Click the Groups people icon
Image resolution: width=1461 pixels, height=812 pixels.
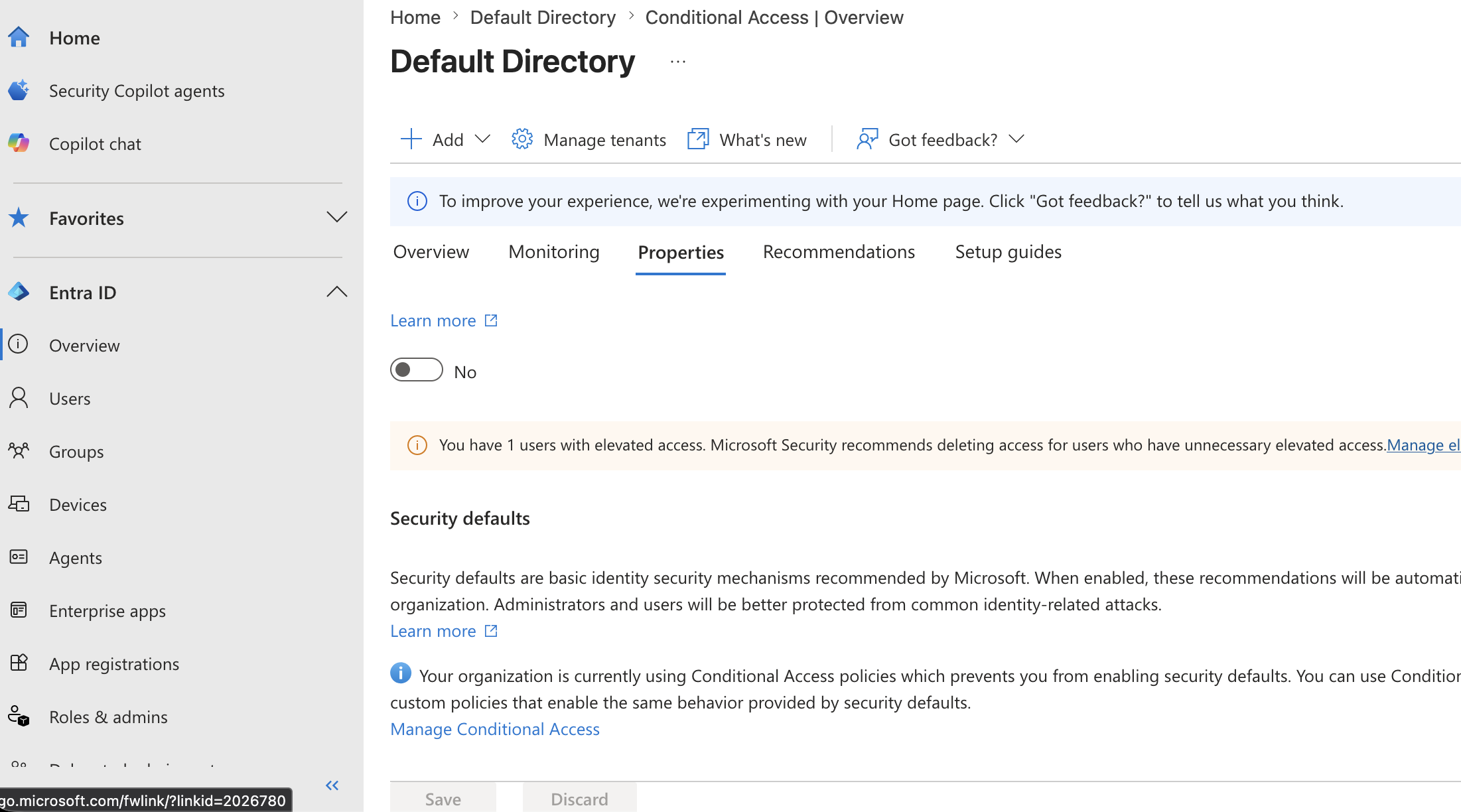pyautogui.click(x=19, y=450)
